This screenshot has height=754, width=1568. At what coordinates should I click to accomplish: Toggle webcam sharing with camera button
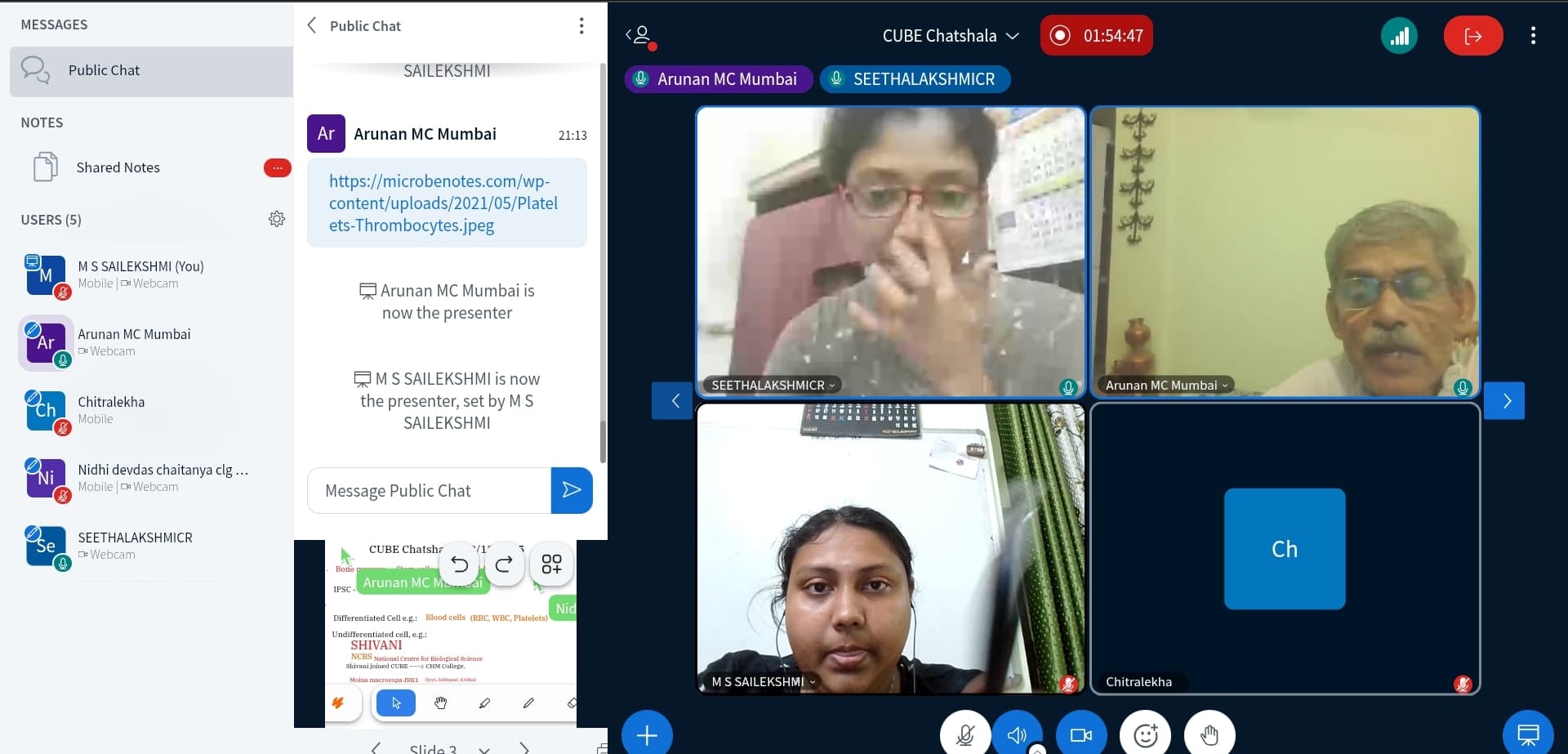1080,734
